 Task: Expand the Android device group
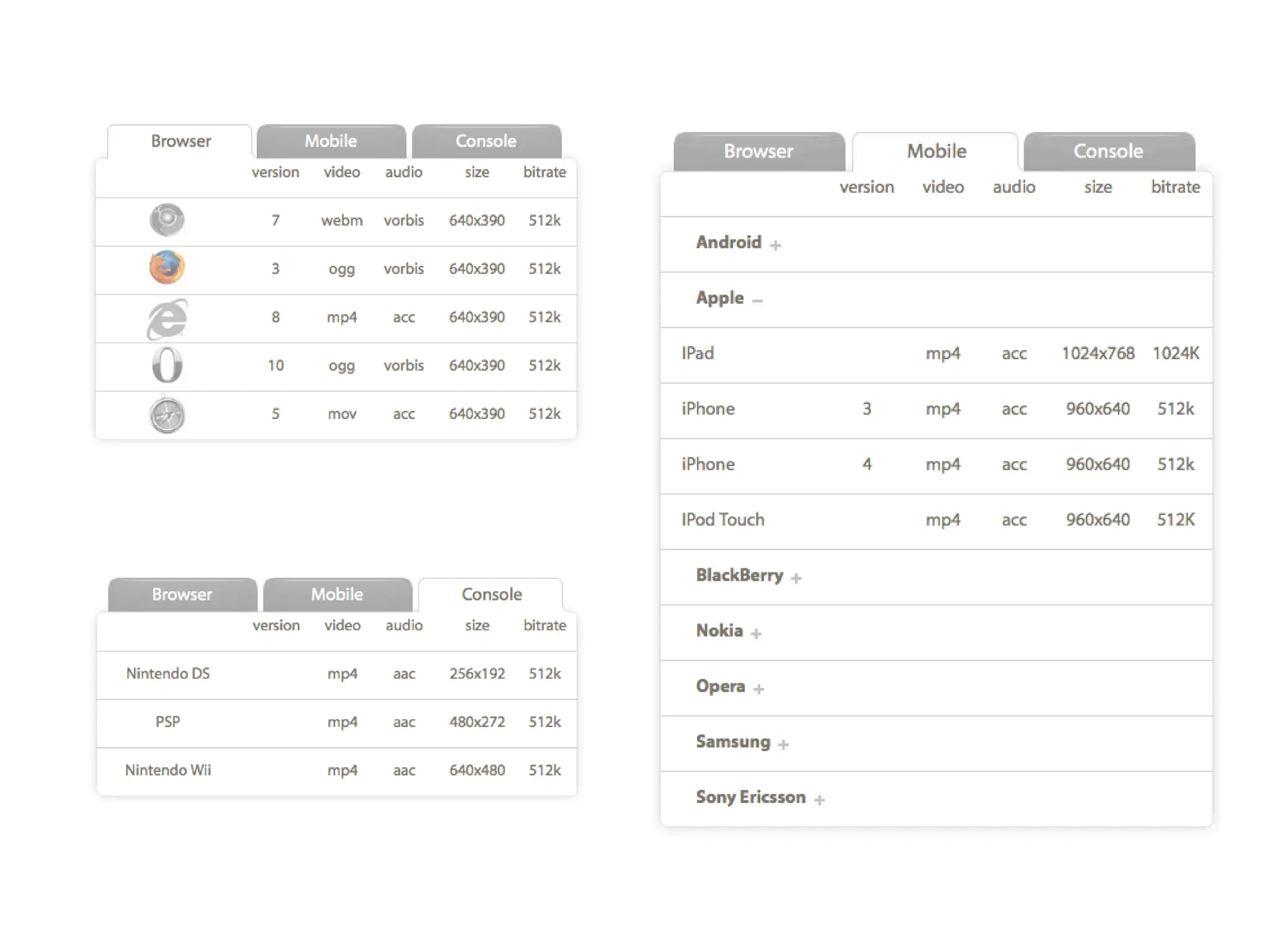(x=775, y=245)
